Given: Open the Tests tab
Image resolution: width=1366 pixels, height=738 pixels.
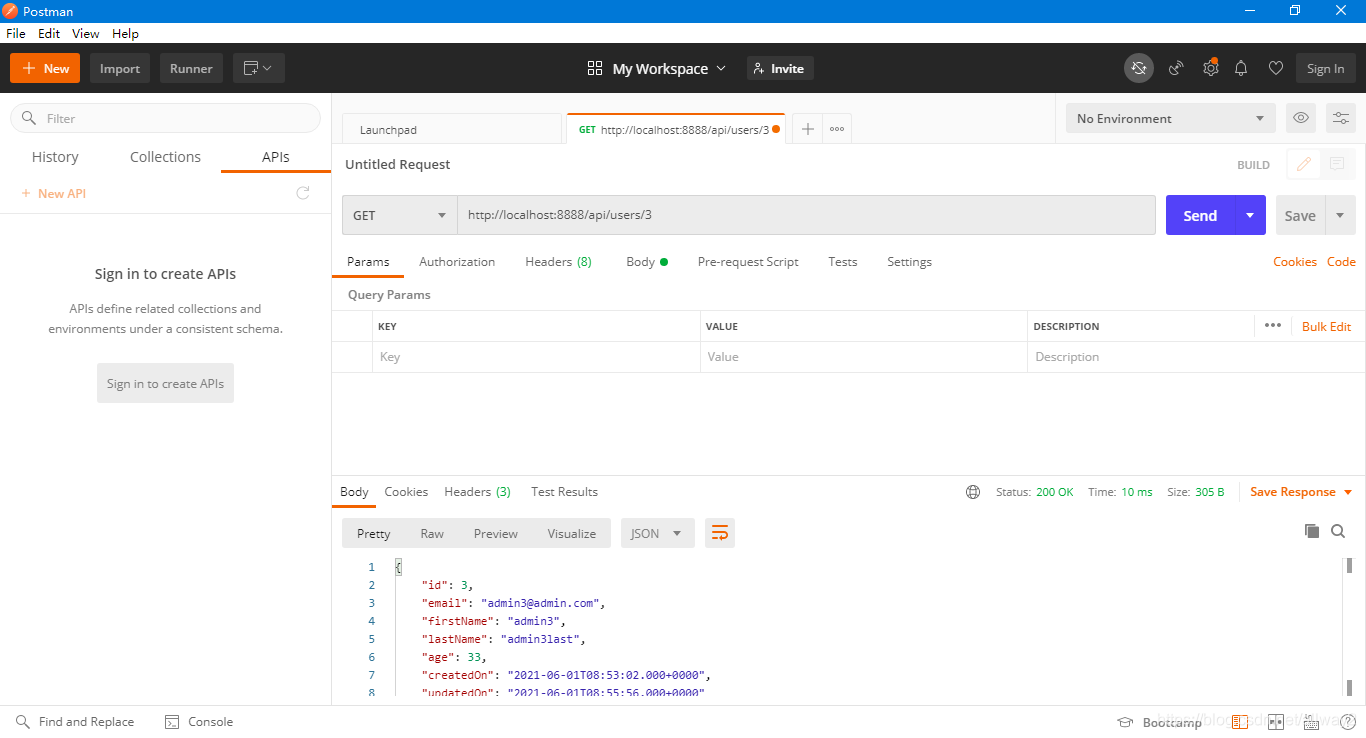Looking at the screenshot, I should [x=843, y=262].
